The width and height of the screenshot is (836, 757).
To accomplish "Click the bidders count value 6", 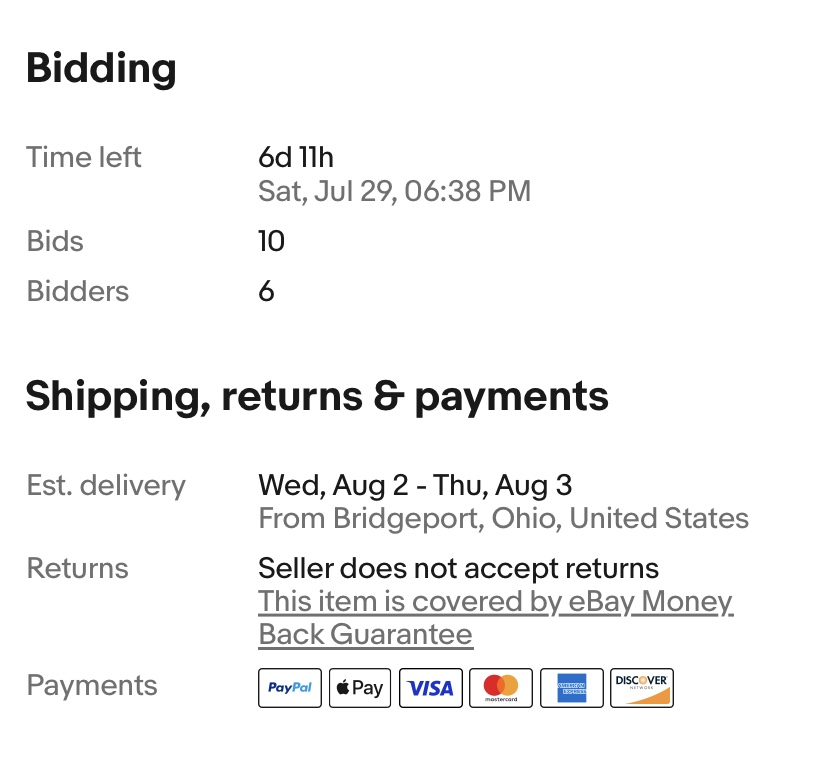I will (x=266, y=291).
